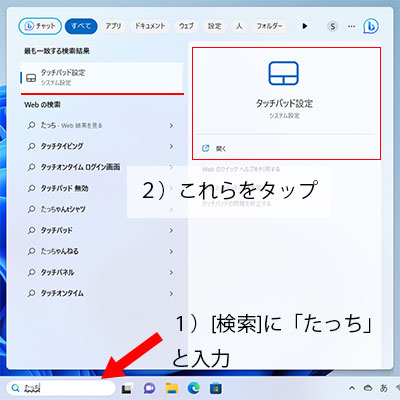Click the touchpad icon beside タッチパッド設定 result

pos(31,78)
